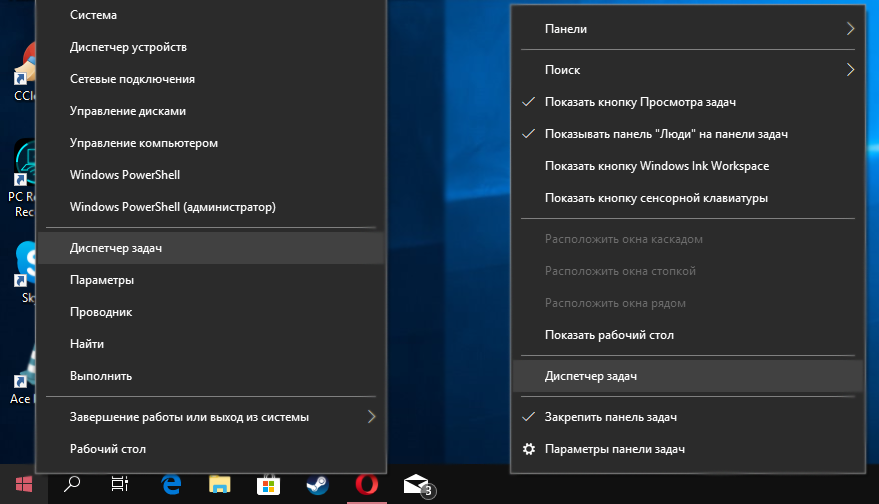Click gear icon beside Параметры панели задач
Screen dimensions: 879x504
coord(529,449)
